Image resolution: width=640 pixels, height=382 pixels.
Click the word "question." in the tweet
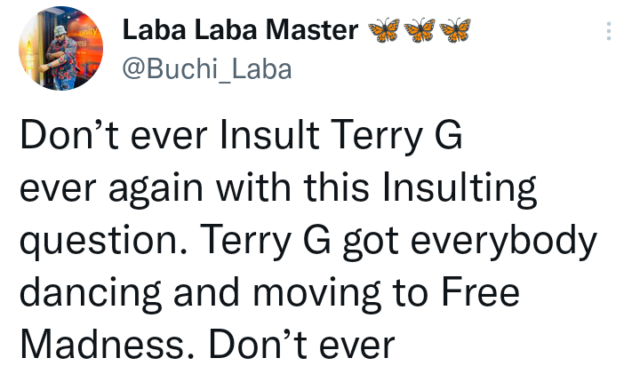click(x=104, y=241)
